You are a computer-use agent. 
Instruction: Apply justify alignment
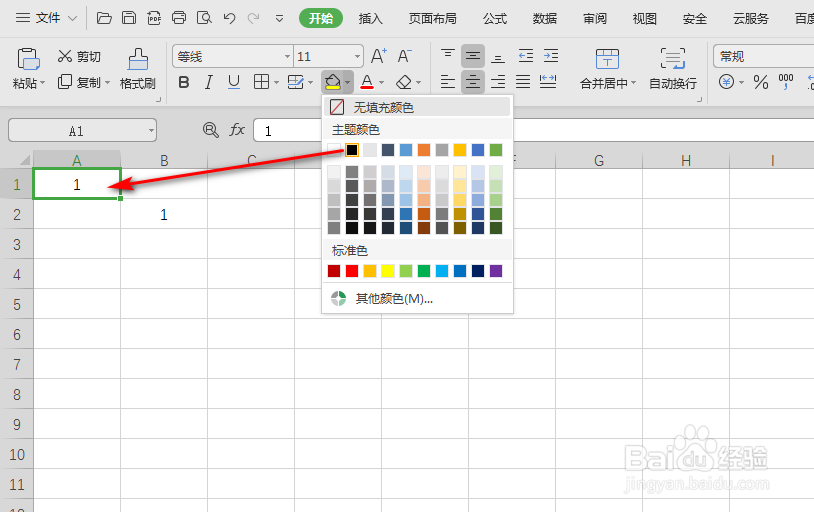click(x=523, y=82)
